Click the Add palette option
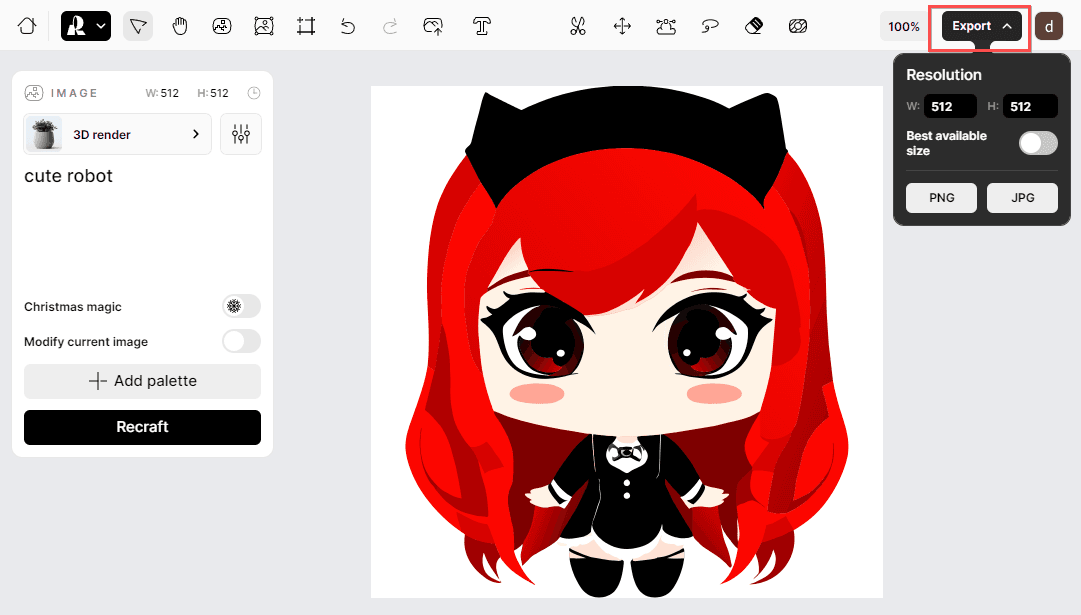This screenshot has width=1081, height=615. click(142, 381)
